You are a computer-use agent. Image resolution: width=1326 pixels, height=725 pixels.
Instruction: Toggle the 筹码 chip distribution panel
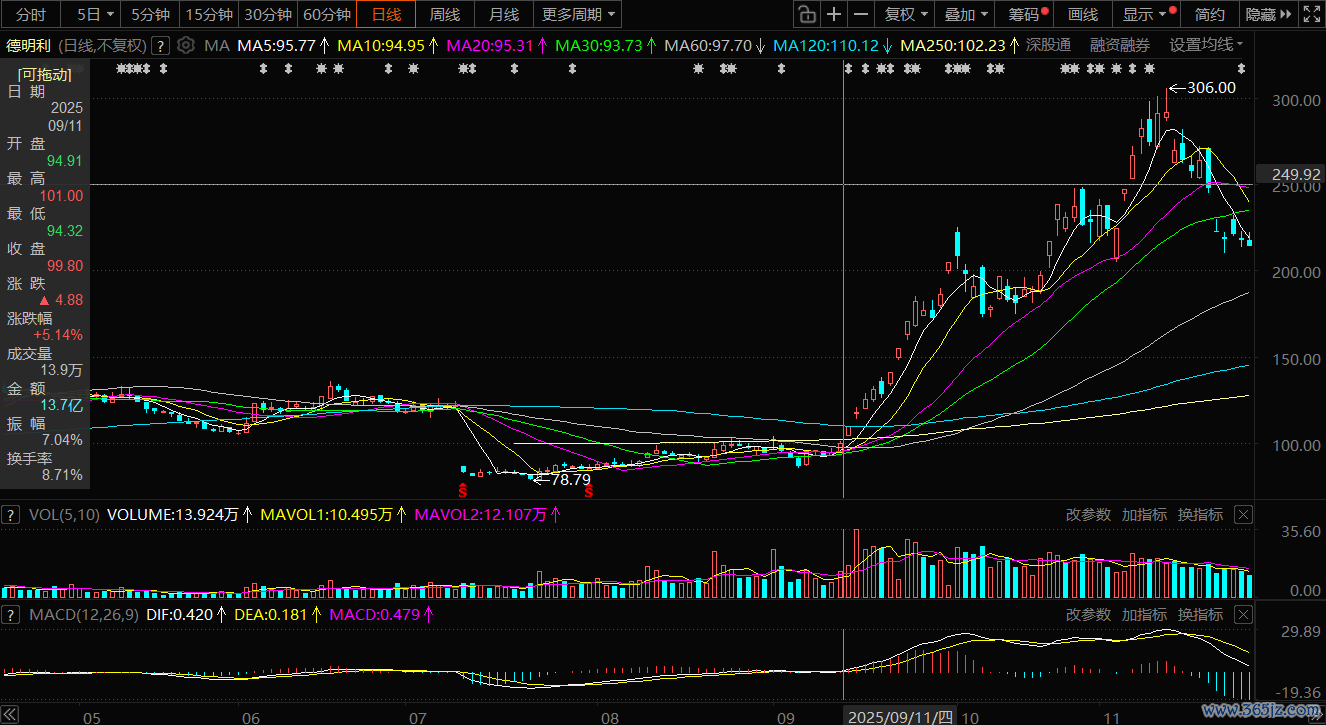1027,14
